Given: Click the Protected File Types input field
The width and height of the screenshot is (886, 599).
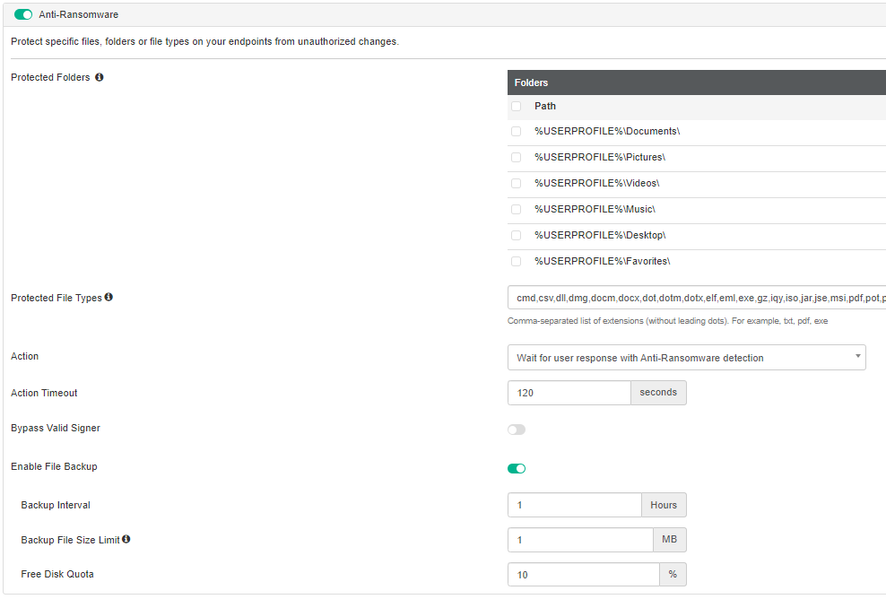Looking at the screenshot, I should point(696,298).
